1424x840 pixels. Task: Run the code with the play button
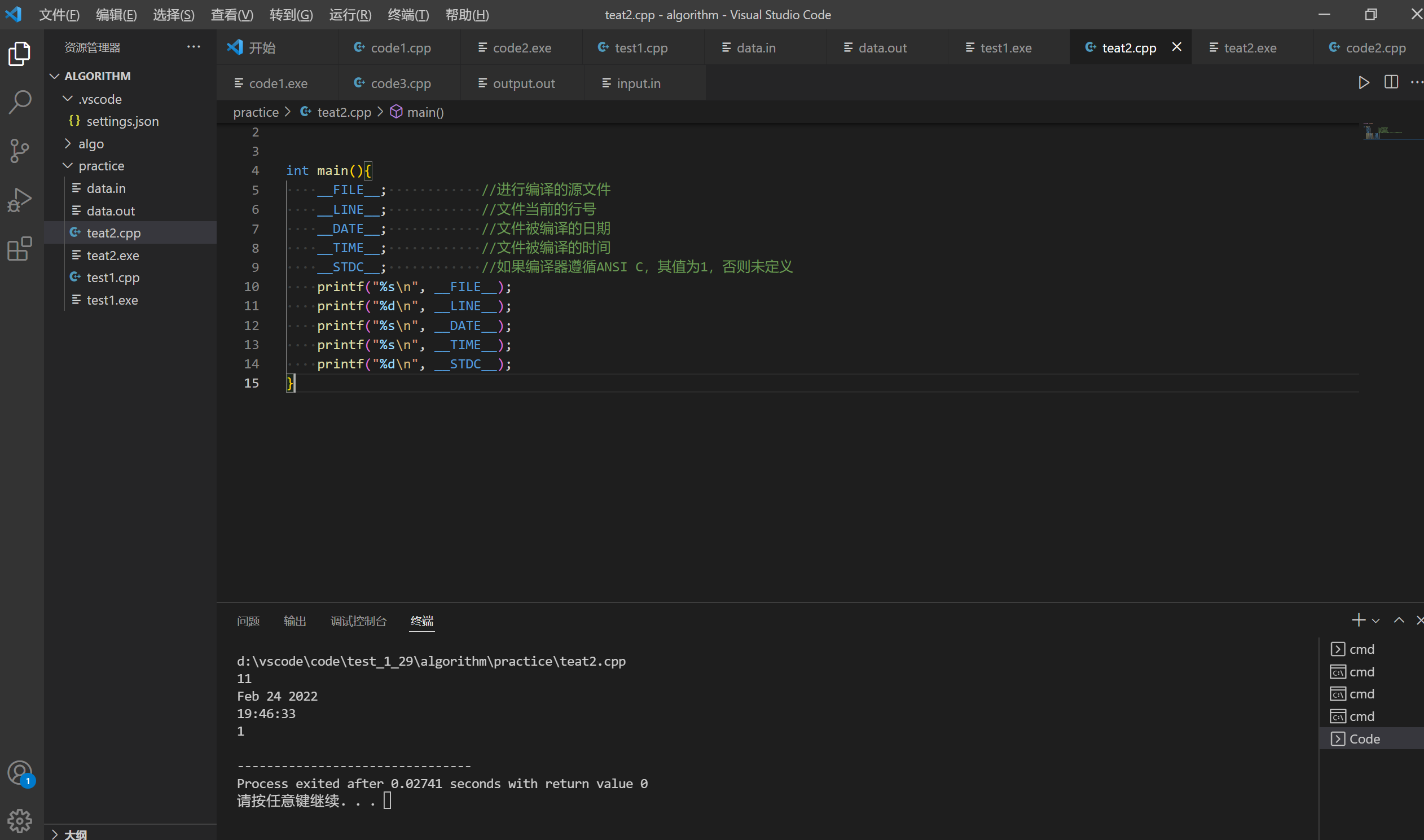(x=1364, y=82)
